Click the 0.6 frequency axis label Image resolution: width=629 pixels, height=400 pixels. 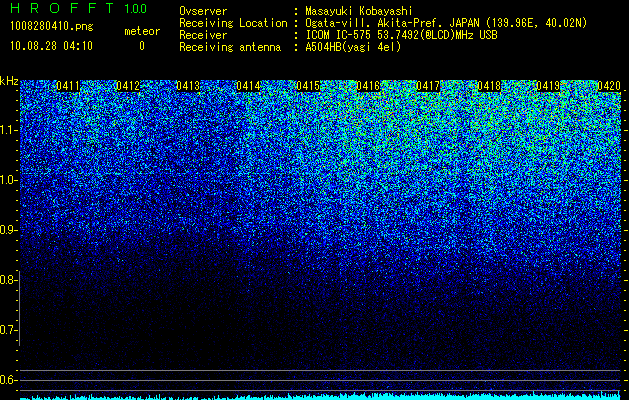click(8, 380)
